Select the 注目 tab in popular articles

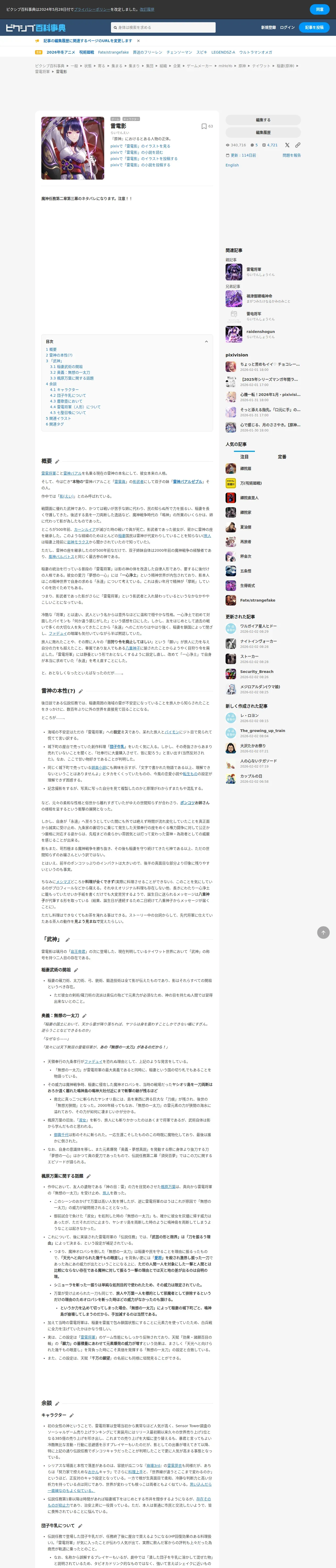click(x=244, y=457)
